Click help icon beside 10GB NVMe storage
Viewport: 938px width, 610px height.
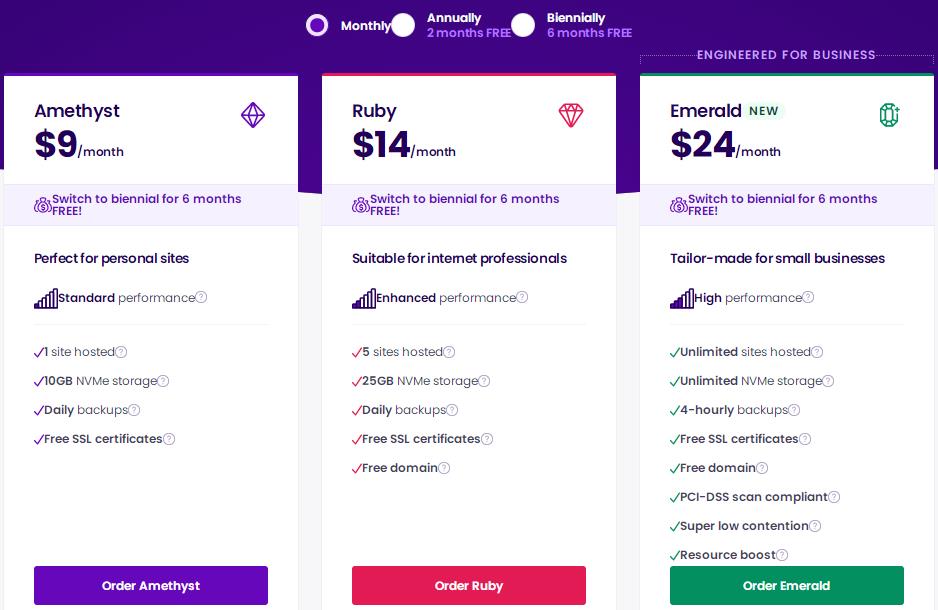[x=163, y=381]
